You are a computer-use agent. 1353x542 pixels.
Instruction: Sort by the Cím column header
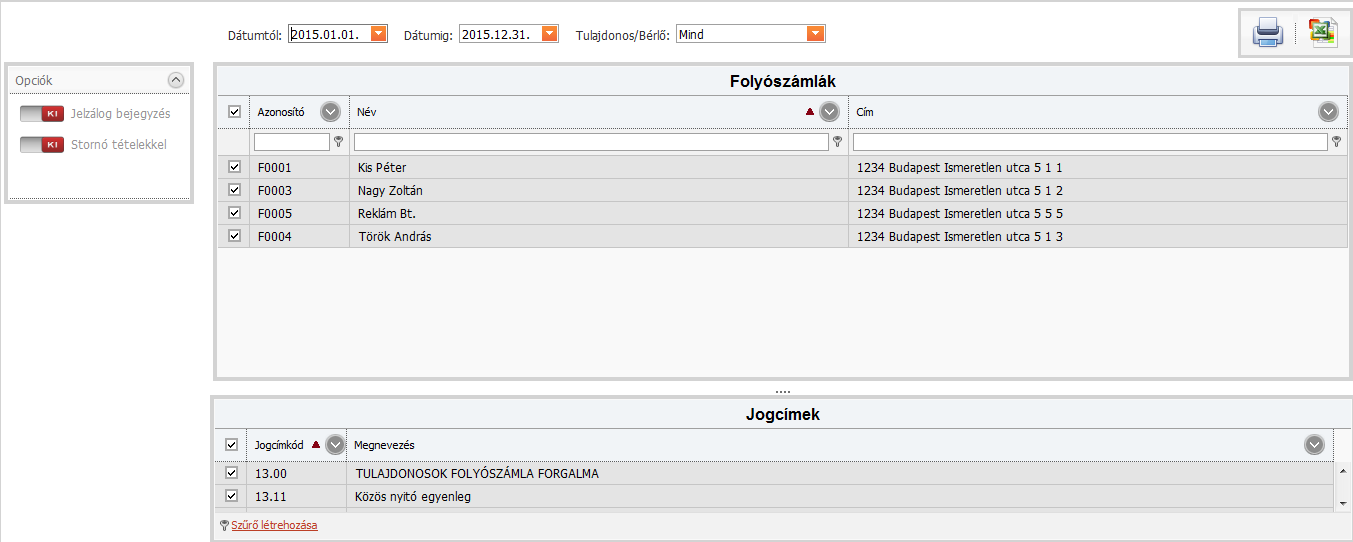click(865, 112)
